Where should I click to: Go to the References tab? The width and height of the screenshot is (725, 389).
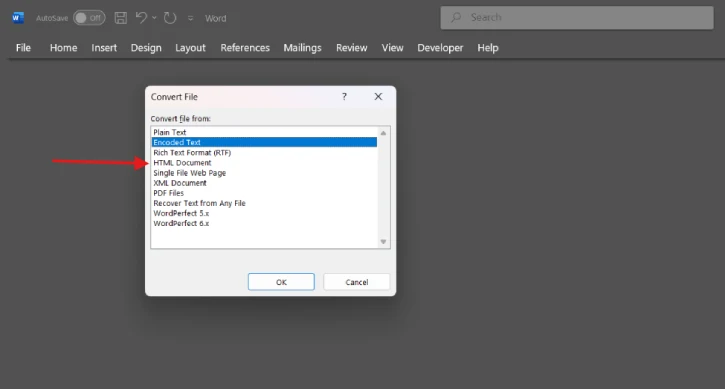245,48
